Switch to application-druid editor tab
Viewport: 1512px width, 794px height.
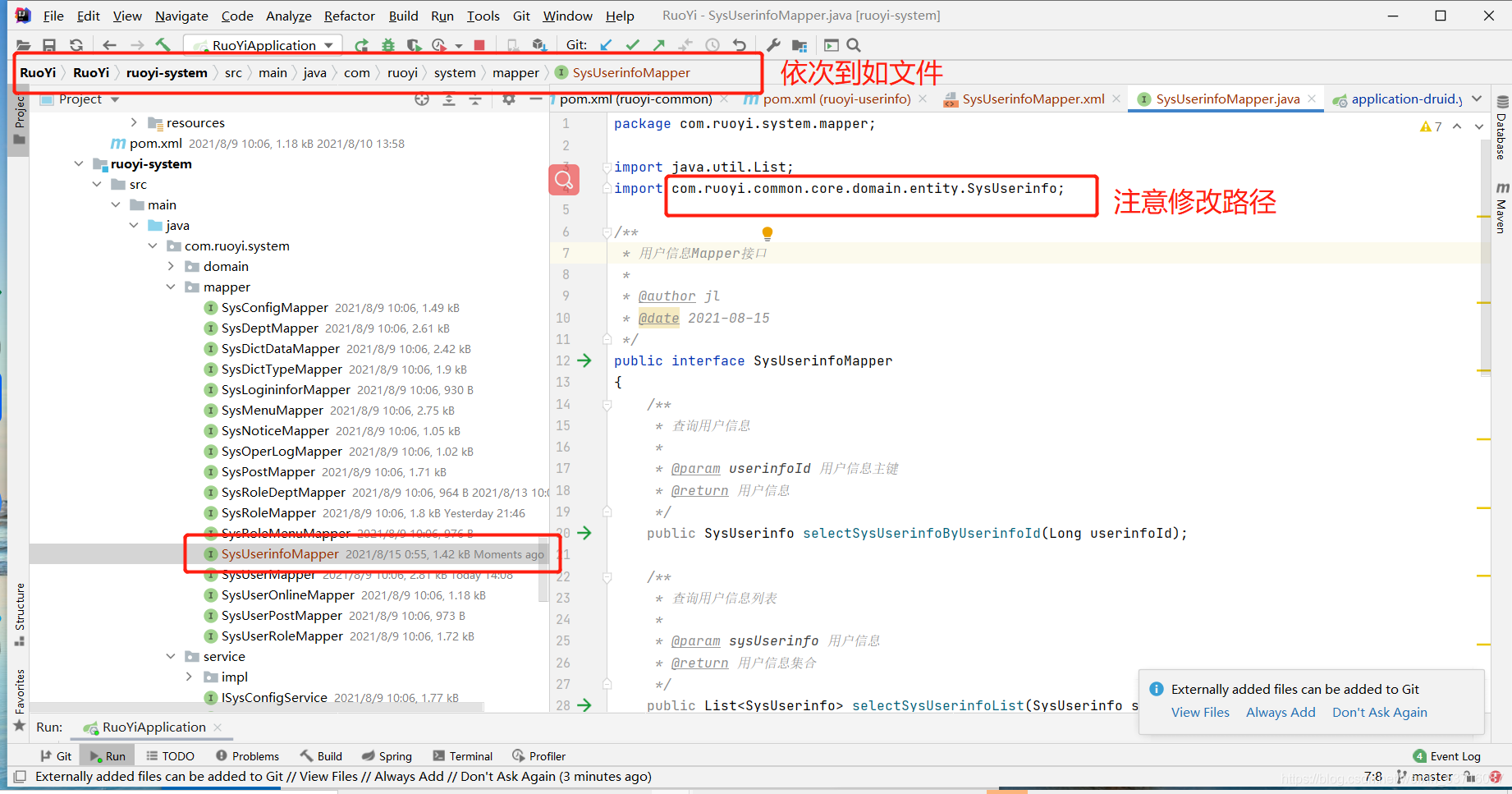[1397, 99]
